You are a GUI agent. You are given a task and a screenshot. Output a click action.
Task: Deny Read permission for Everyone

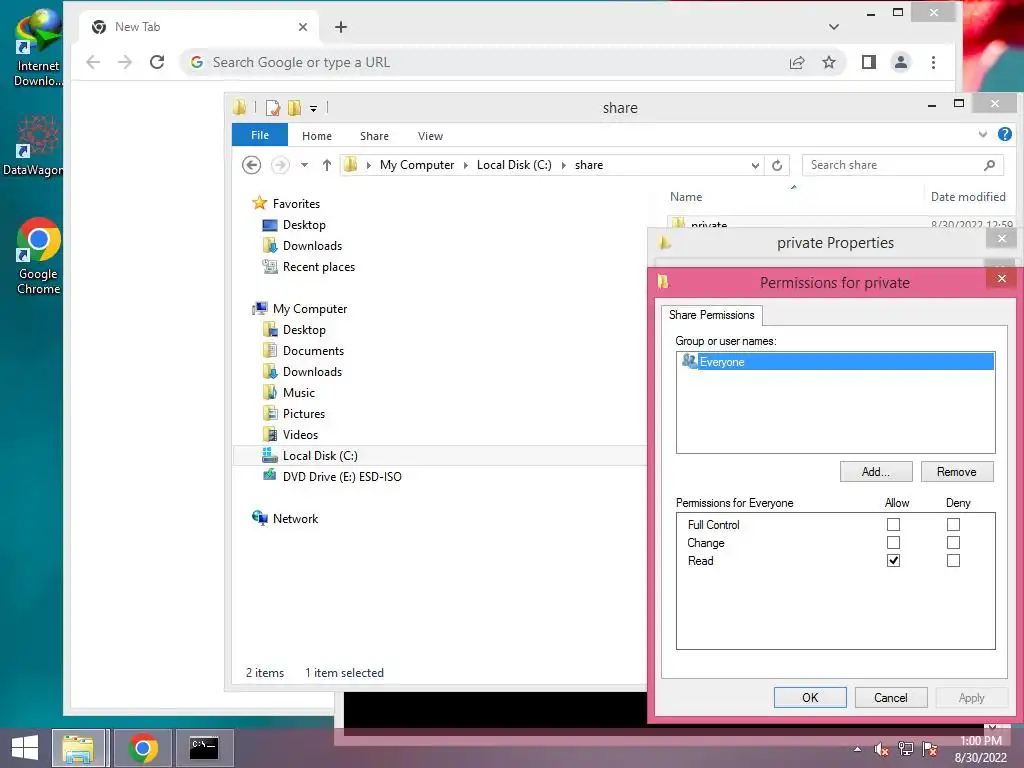click(953, 560)
